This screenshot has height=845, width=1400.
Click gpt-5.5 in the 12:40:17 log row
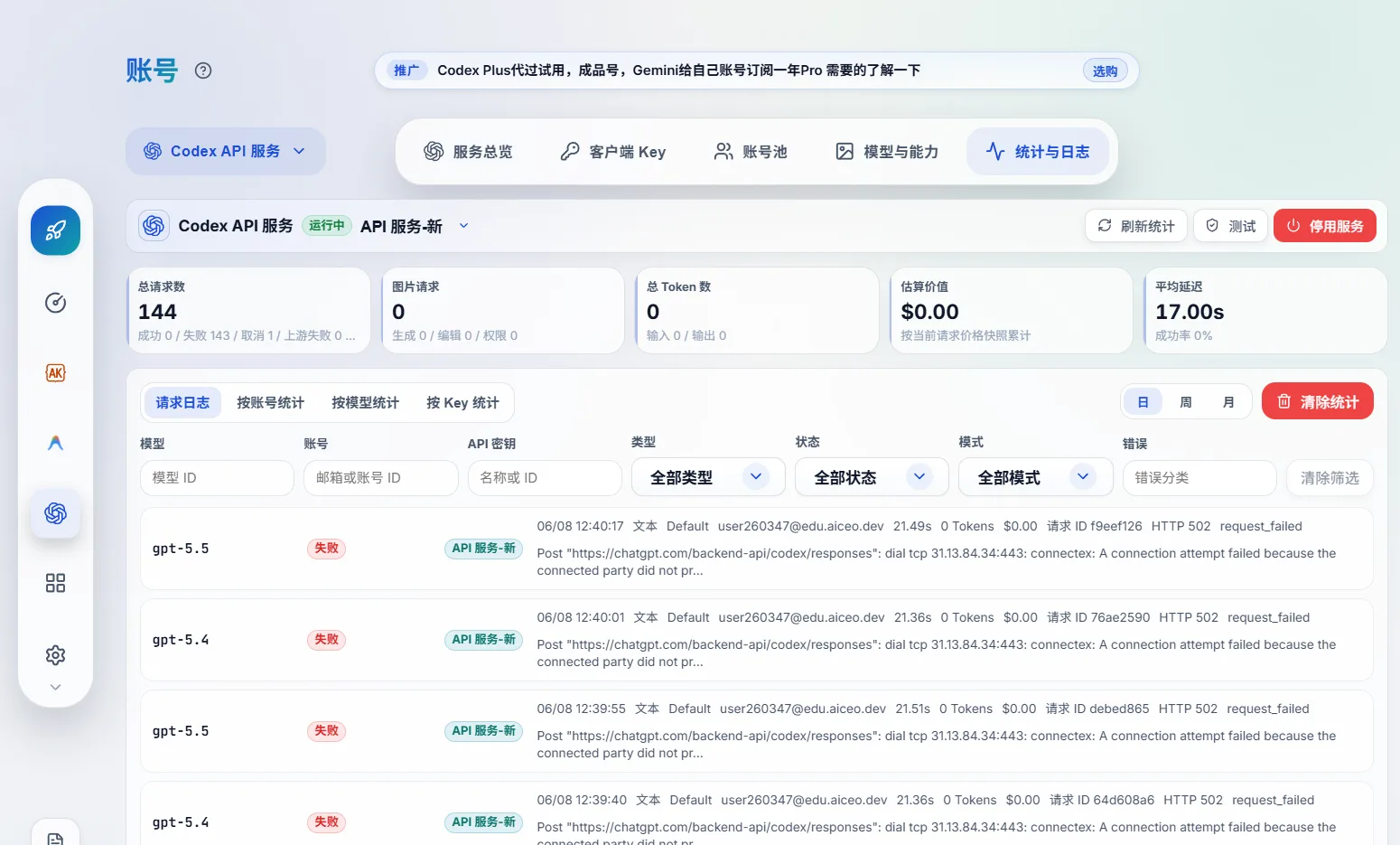181,549
